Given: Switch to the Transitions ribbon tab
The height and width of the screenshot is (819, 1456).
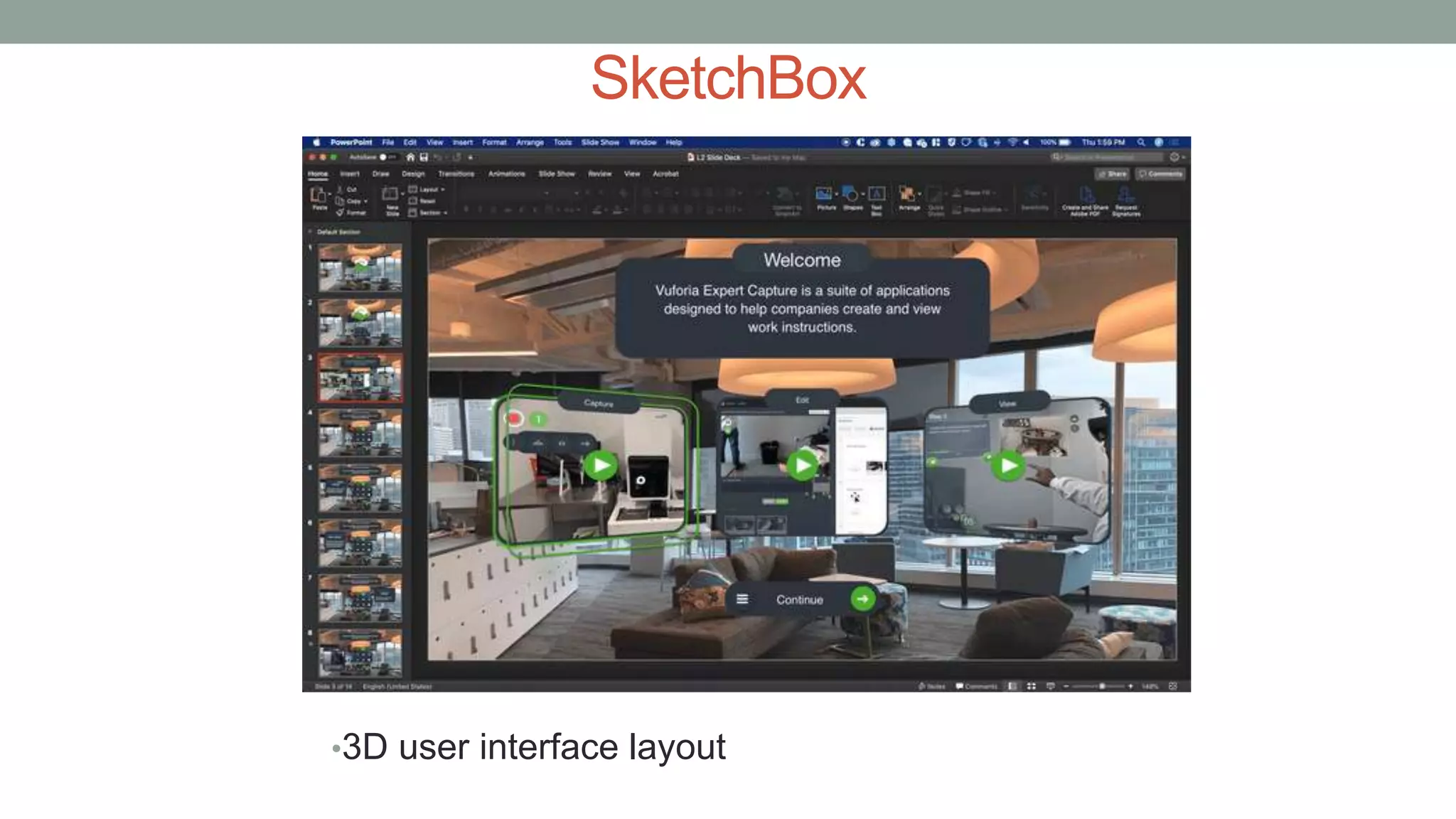Looking at the screenshot, I should coord(456,173).
